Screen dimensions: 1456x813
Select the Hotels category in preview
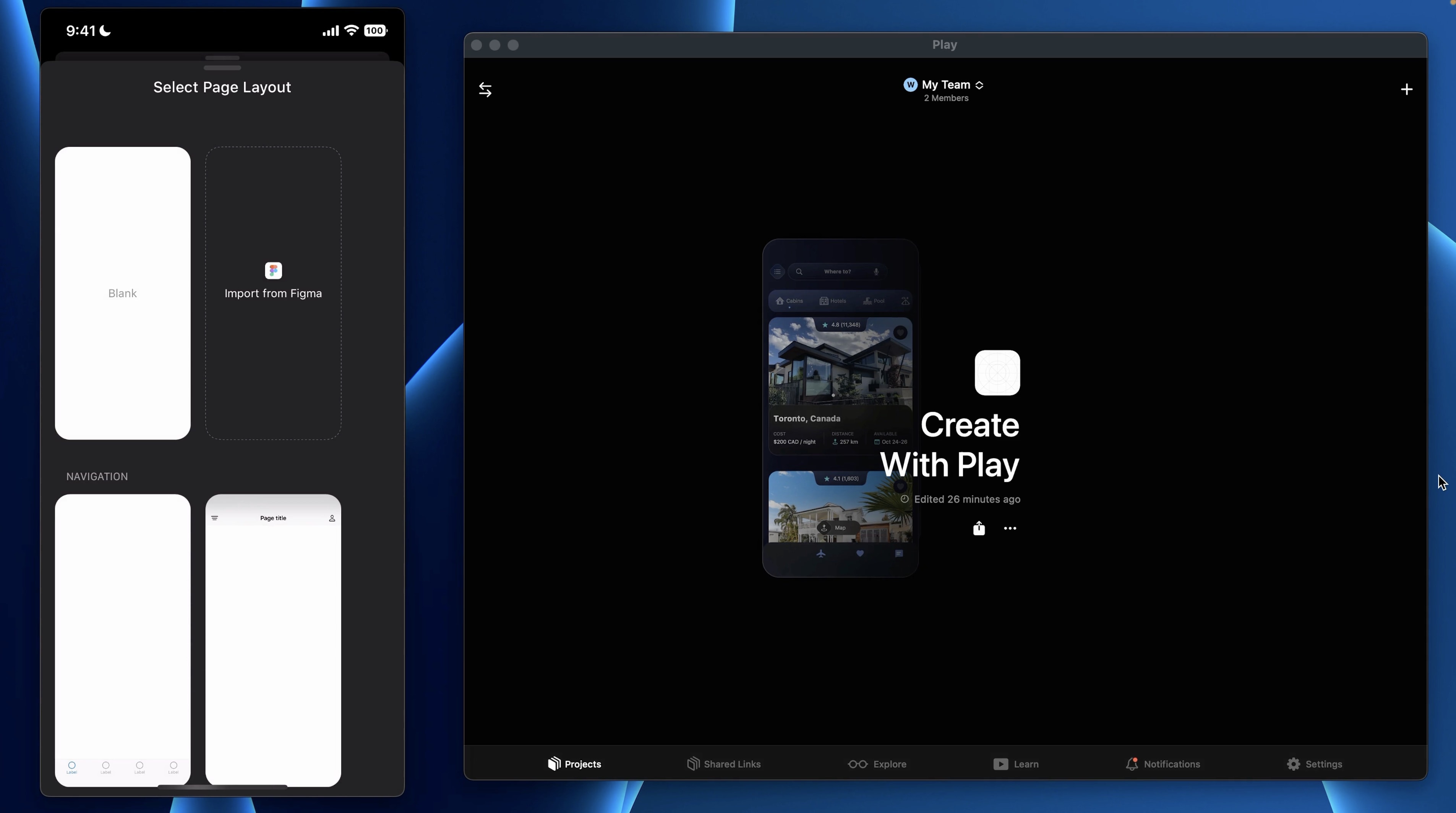833,301
